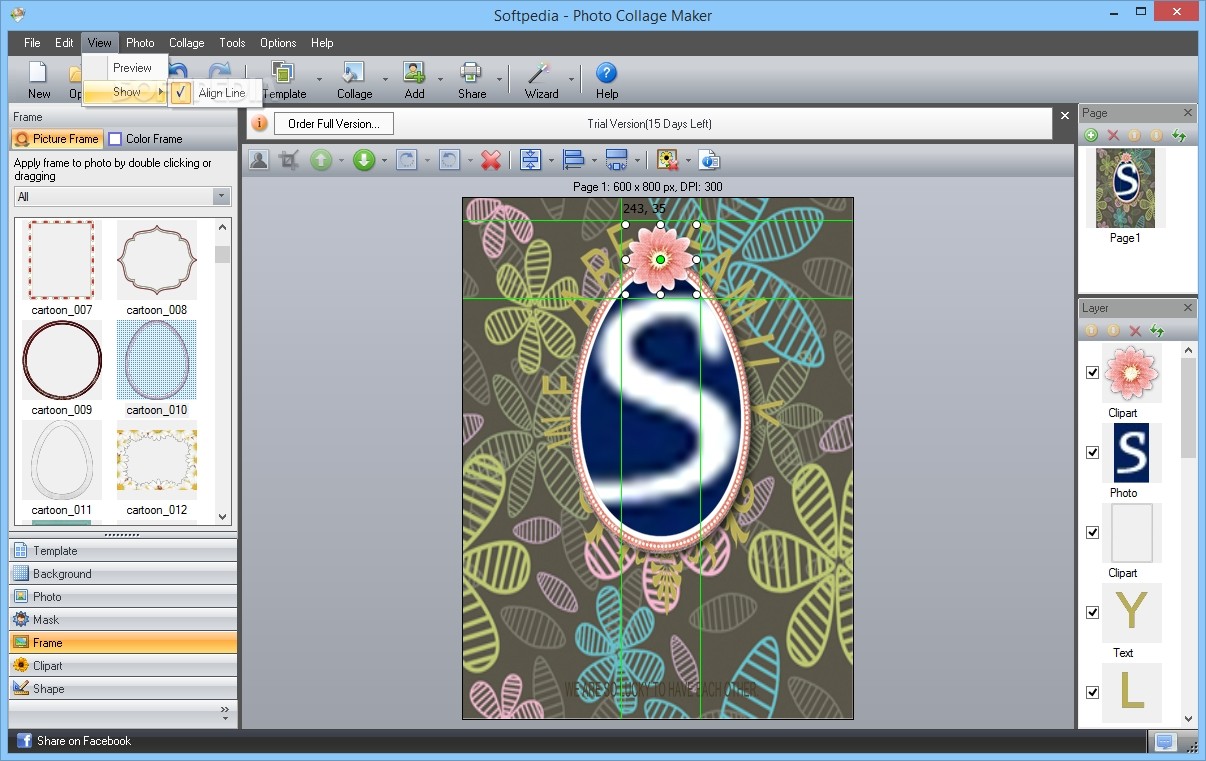Open the Edit menu

tap(64, 43)
